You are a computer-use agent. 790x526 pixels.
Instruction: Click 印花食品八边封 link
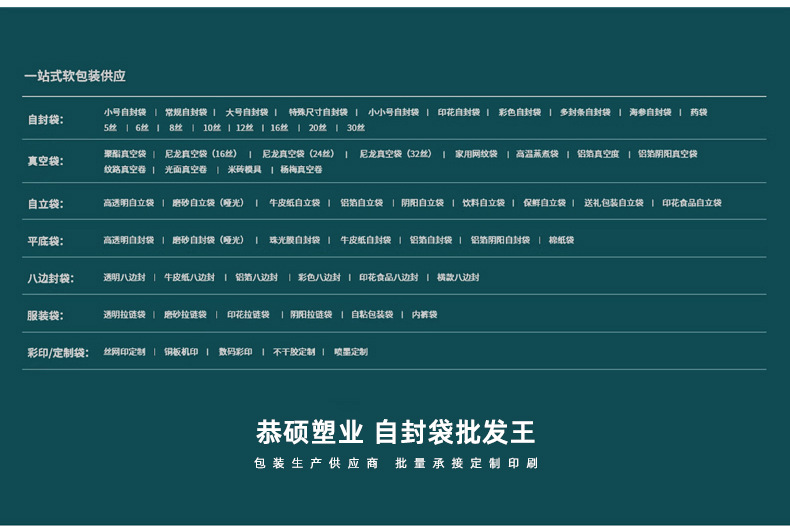[388, 277]
